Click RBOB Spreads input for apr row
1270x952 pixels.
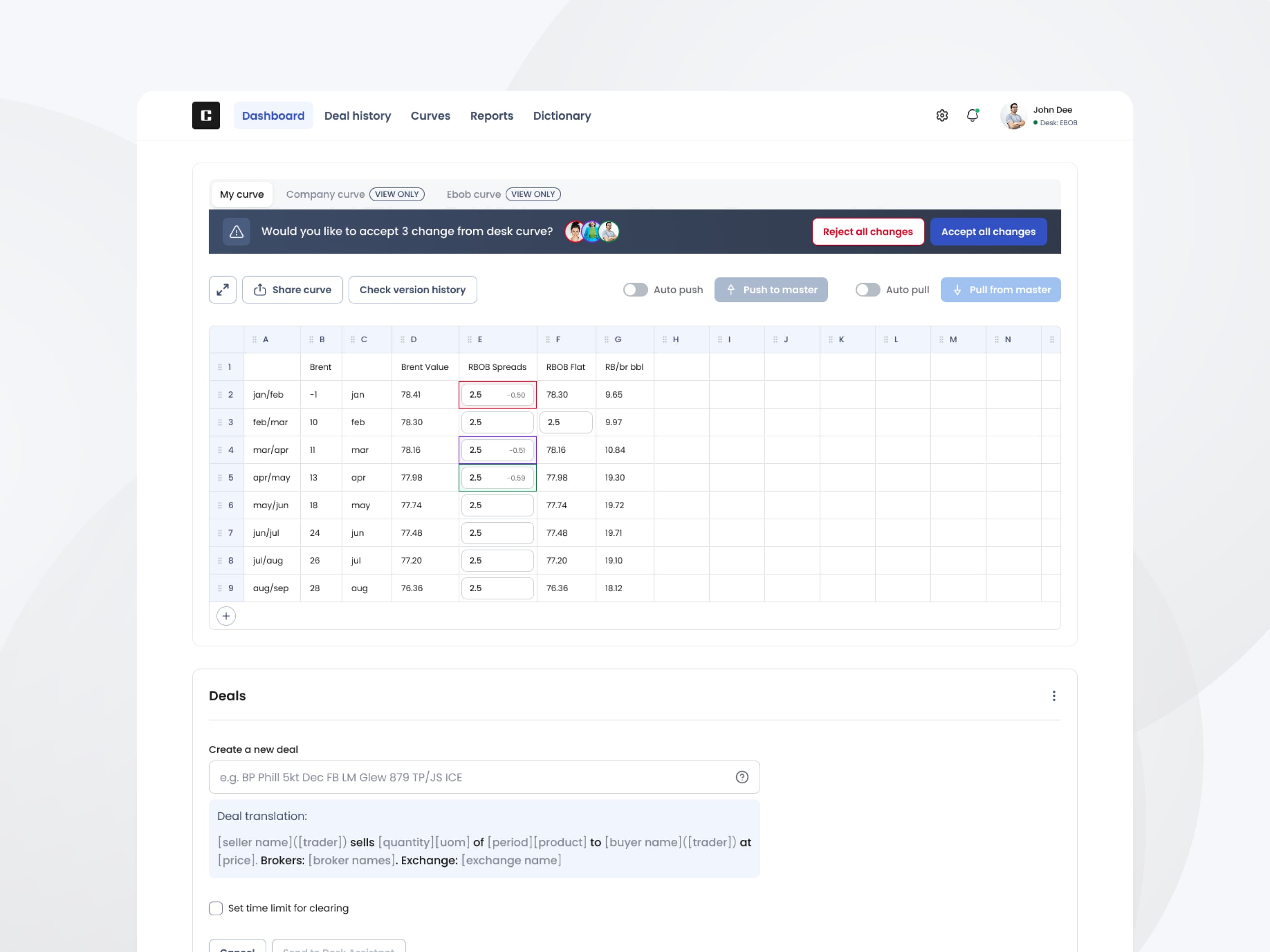tap(497, 477)
